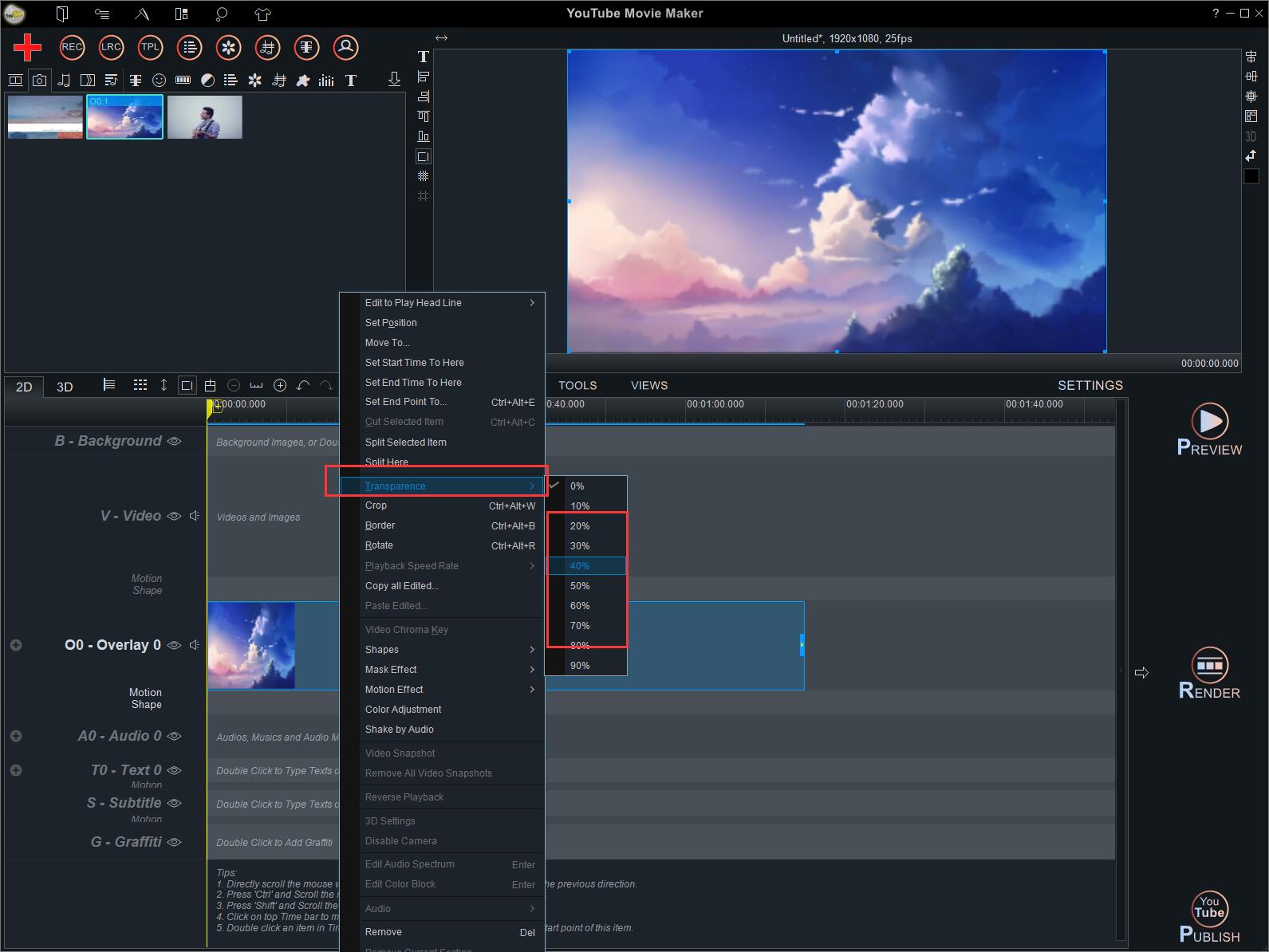Open the TPL template tool
Image resolution: width=1269 pixels, height=952 pixels.
[150, 47]
